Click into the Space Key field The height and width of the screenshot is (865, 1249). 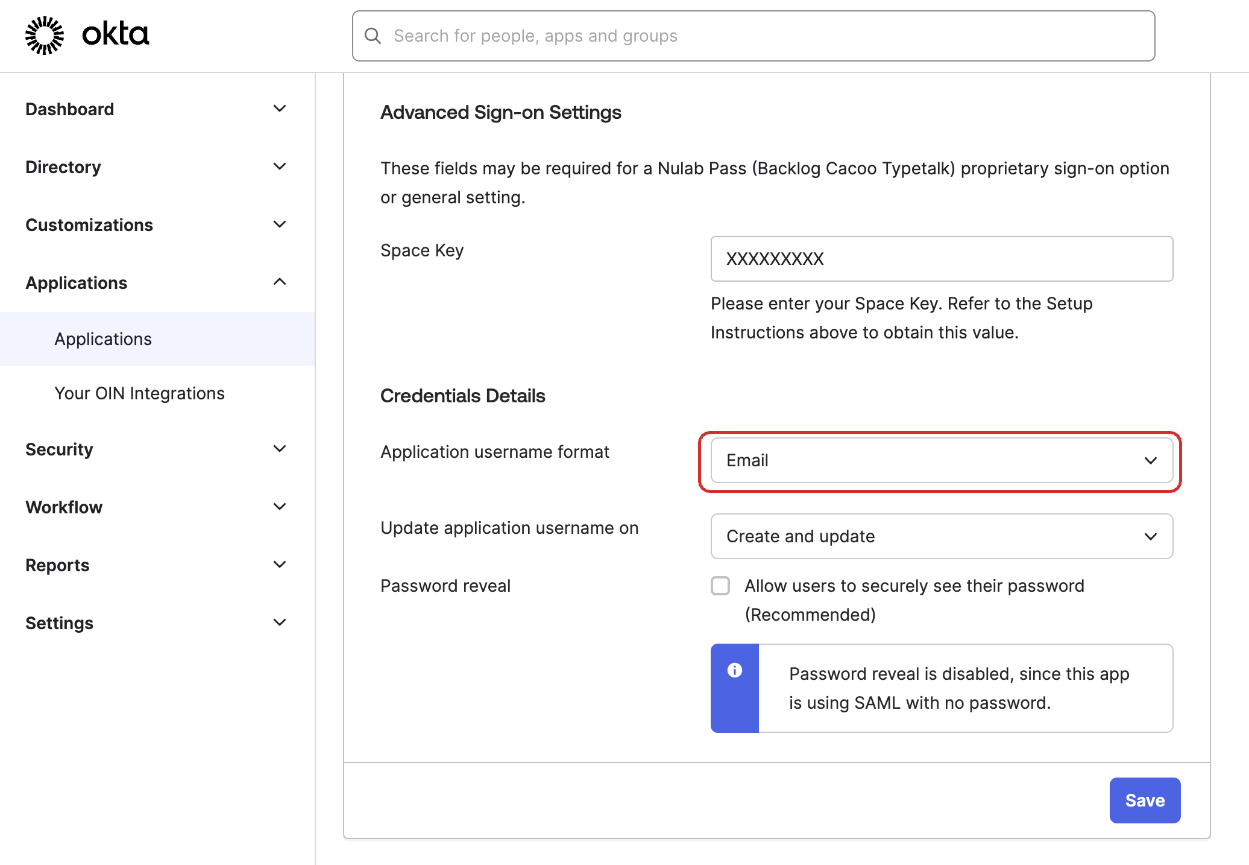(942, 259)
